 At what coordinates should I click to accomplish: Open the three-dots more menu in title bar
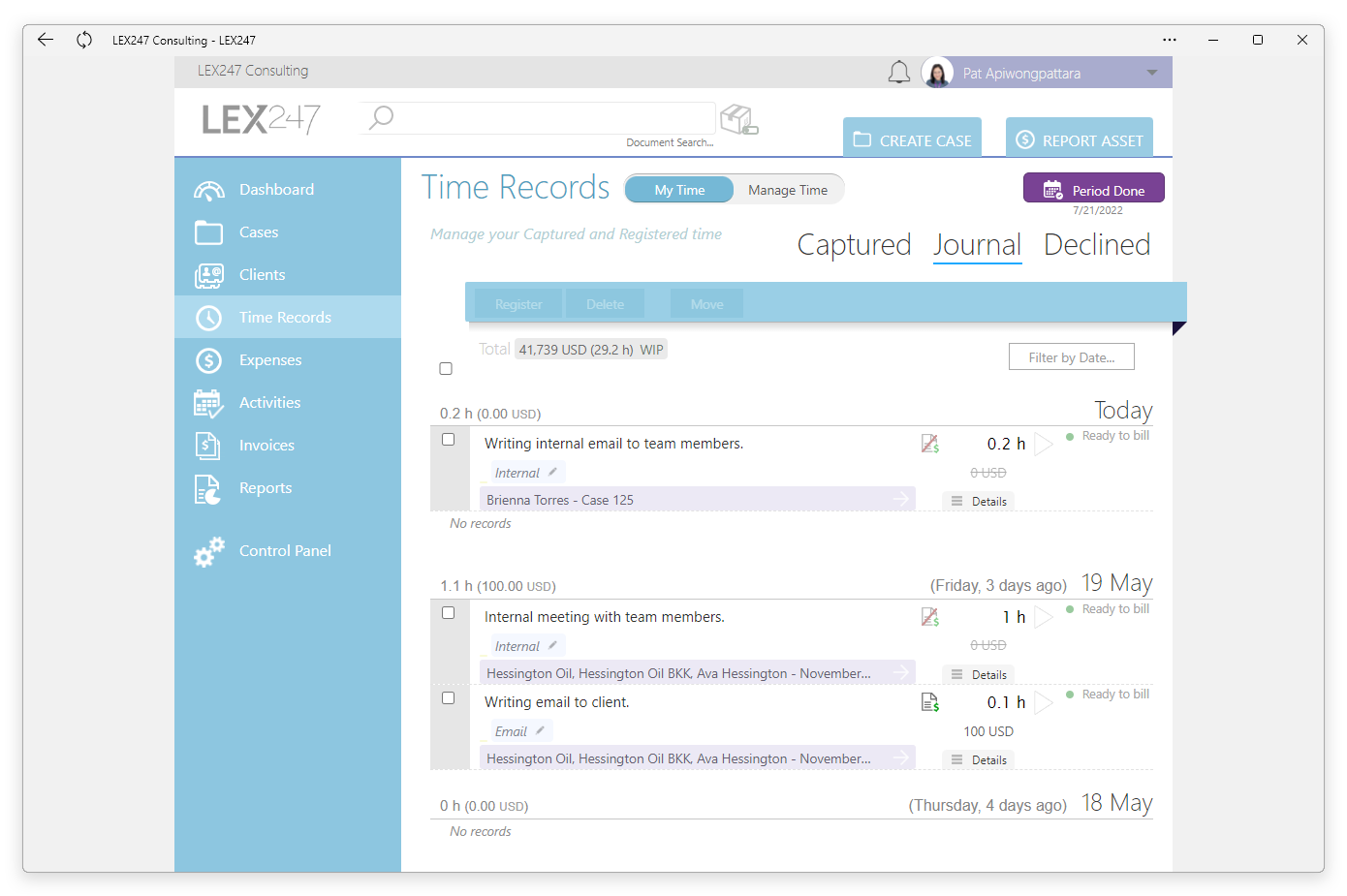tap(1170, 40)
